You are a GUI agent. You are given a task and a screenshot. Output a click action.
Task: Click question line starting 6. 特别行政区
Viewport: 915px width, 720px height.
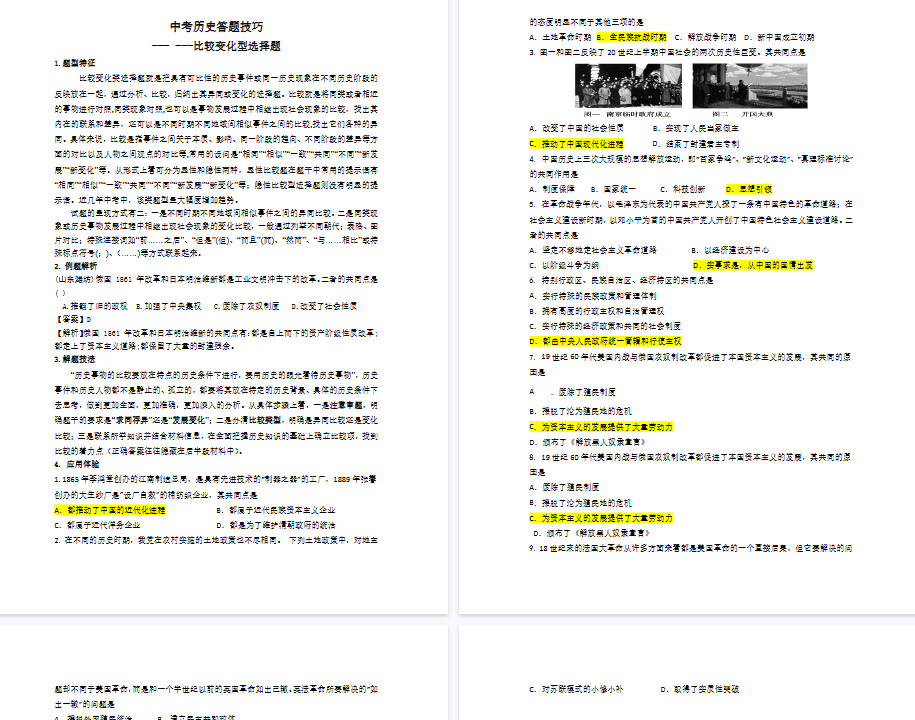point(621,281)
